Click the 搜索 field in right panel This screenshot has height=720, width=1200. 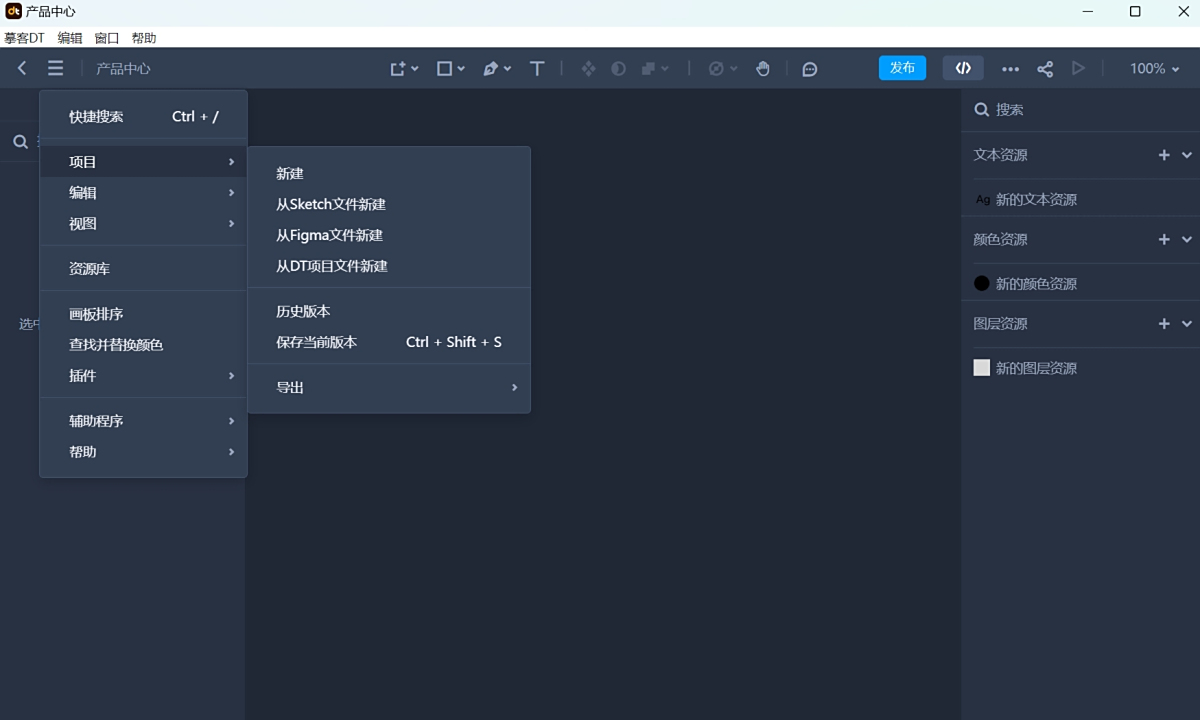coord(1080,110)
